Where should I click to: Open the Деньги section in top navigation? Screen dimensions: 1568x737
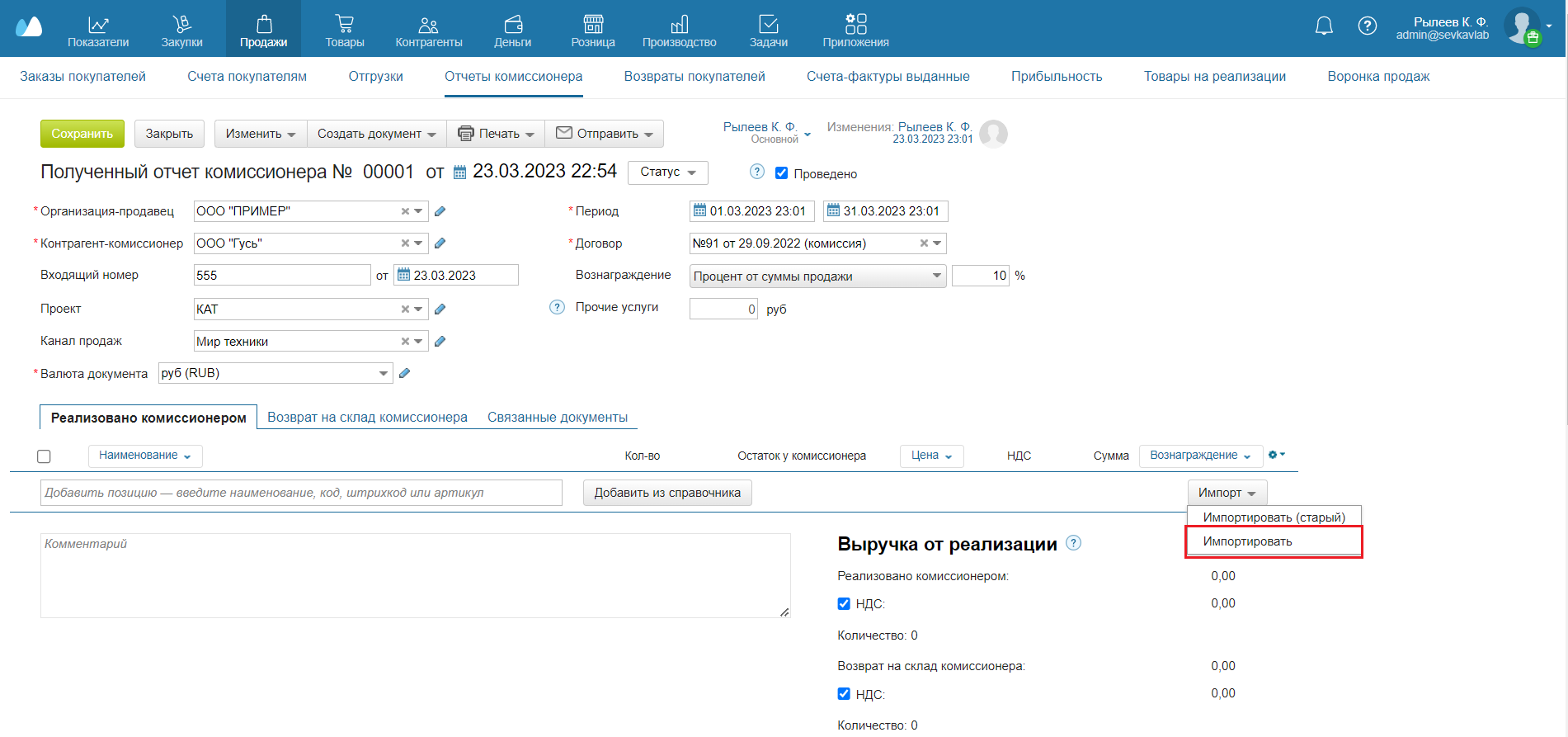point(512,30)
